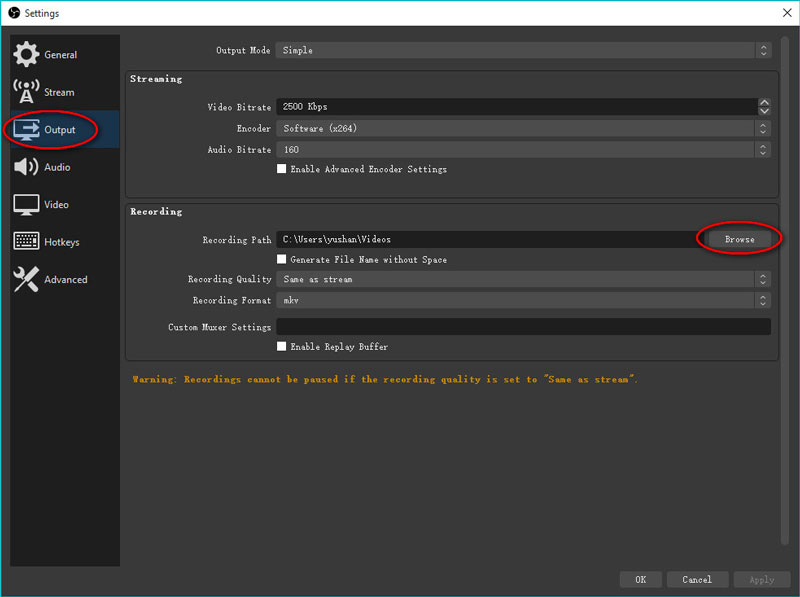Click the Custom Muxer Settings field

[523, 327]
